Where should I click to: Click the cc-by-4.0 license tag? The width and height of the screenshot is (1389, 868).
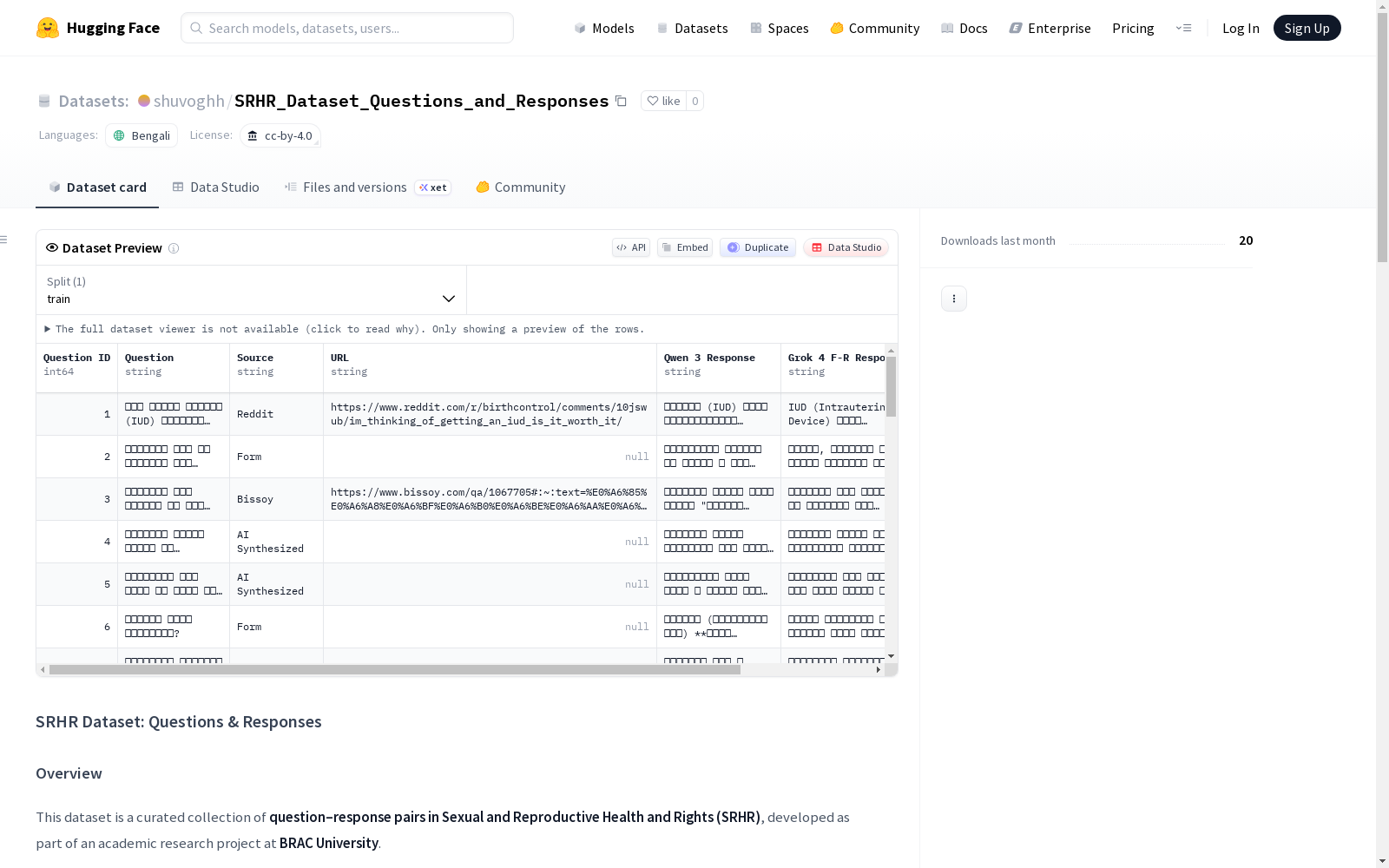(280, 135)
